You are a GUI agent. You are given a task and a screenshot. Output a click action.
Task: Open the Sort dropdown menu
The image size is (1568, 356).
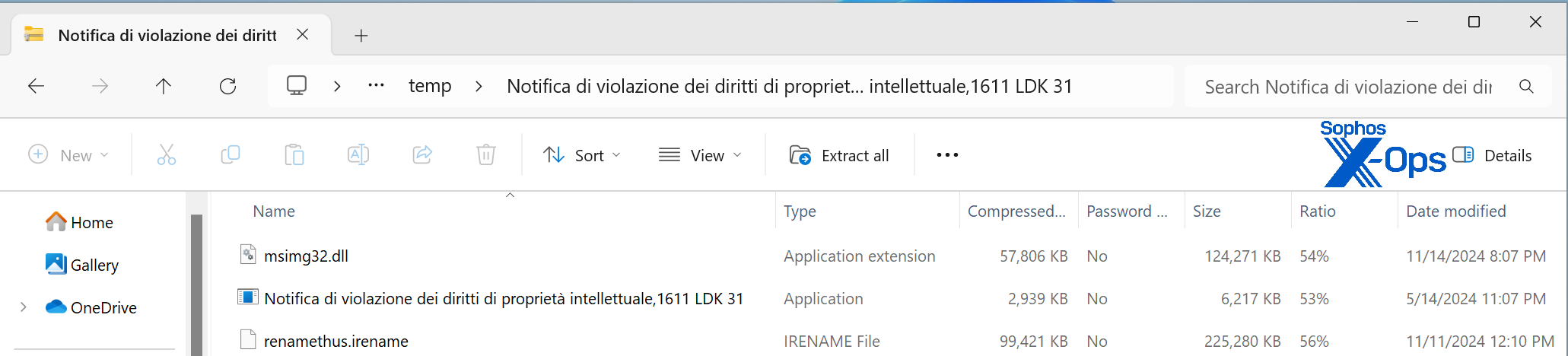pyautogui.click(x=583, y=155)
